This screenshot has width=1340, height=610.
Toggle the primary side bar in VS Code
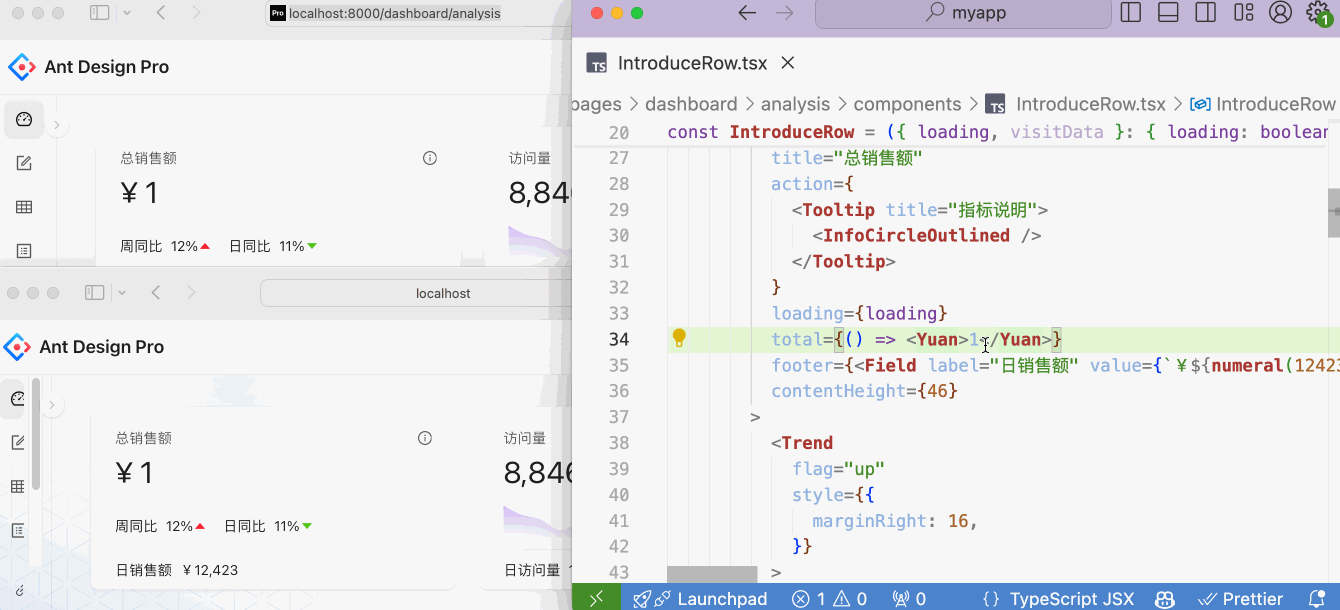pos(1131,13)
